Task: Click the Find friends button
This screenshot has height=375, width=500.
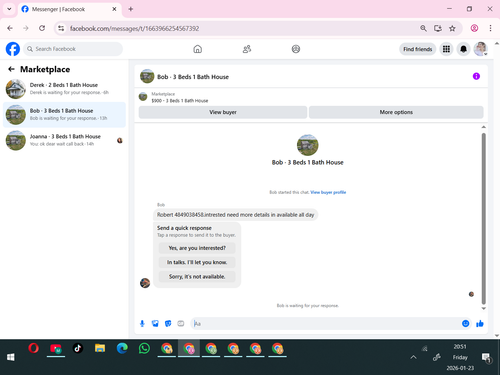Action: pyautogui.click(x=418, y=49)
